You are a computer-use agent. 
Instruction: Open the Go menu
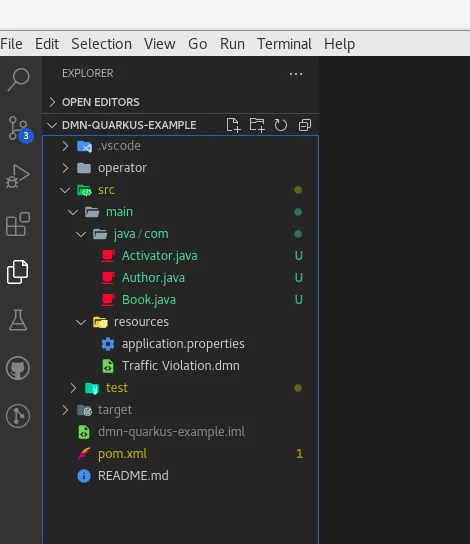pos(198,44)
